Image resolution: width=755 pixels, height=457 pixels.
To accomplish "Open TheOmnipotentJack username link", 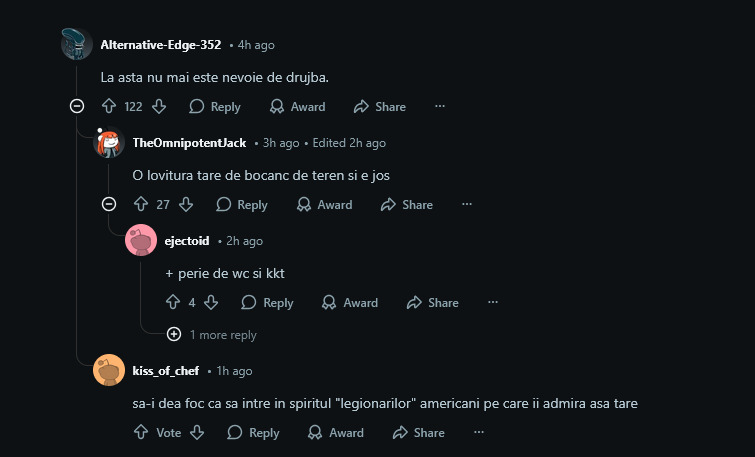I will [x=189, y=143].
